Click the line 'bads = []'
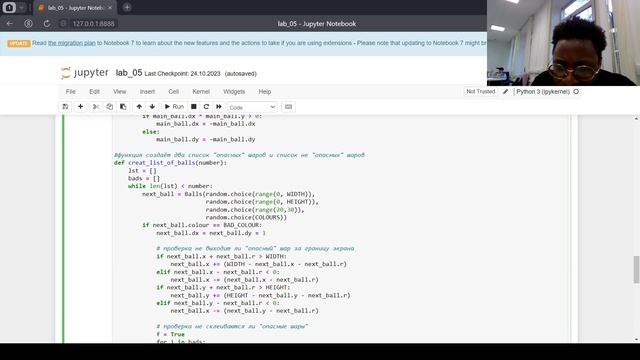The height and width of the screenshot is (360, 640). 144,178
